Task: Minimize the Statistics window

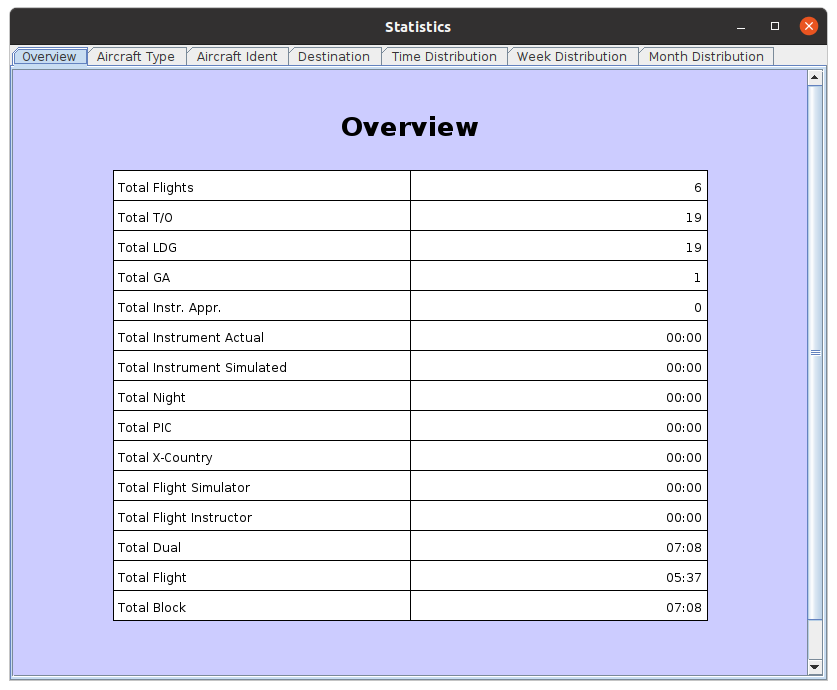Action: (x=741, y=27)
